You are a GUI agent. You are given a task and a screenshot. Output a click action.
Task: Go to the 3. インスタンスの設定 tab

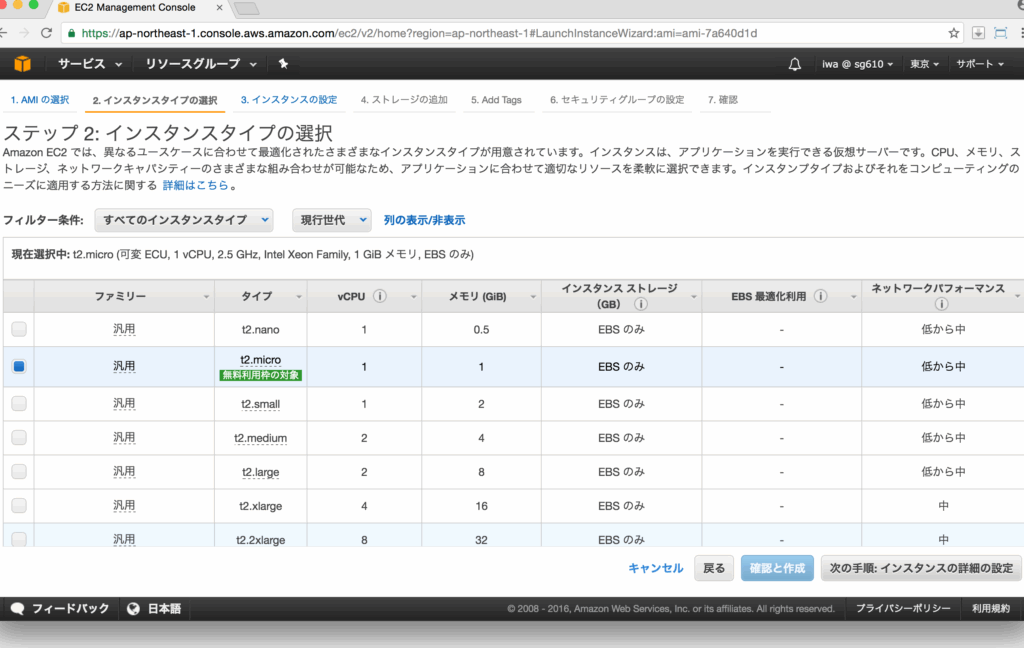pyautogui.click(x=289, y=100)
